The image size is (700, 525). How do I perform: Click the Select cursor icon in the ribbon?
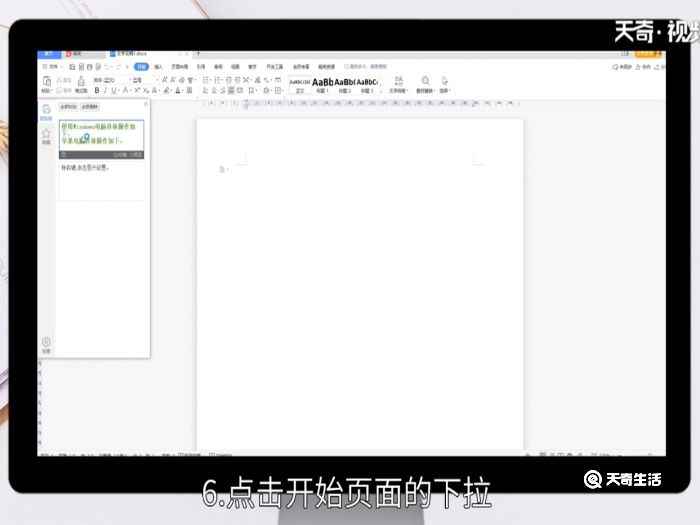pyautogui.click(x=444, y=81)
